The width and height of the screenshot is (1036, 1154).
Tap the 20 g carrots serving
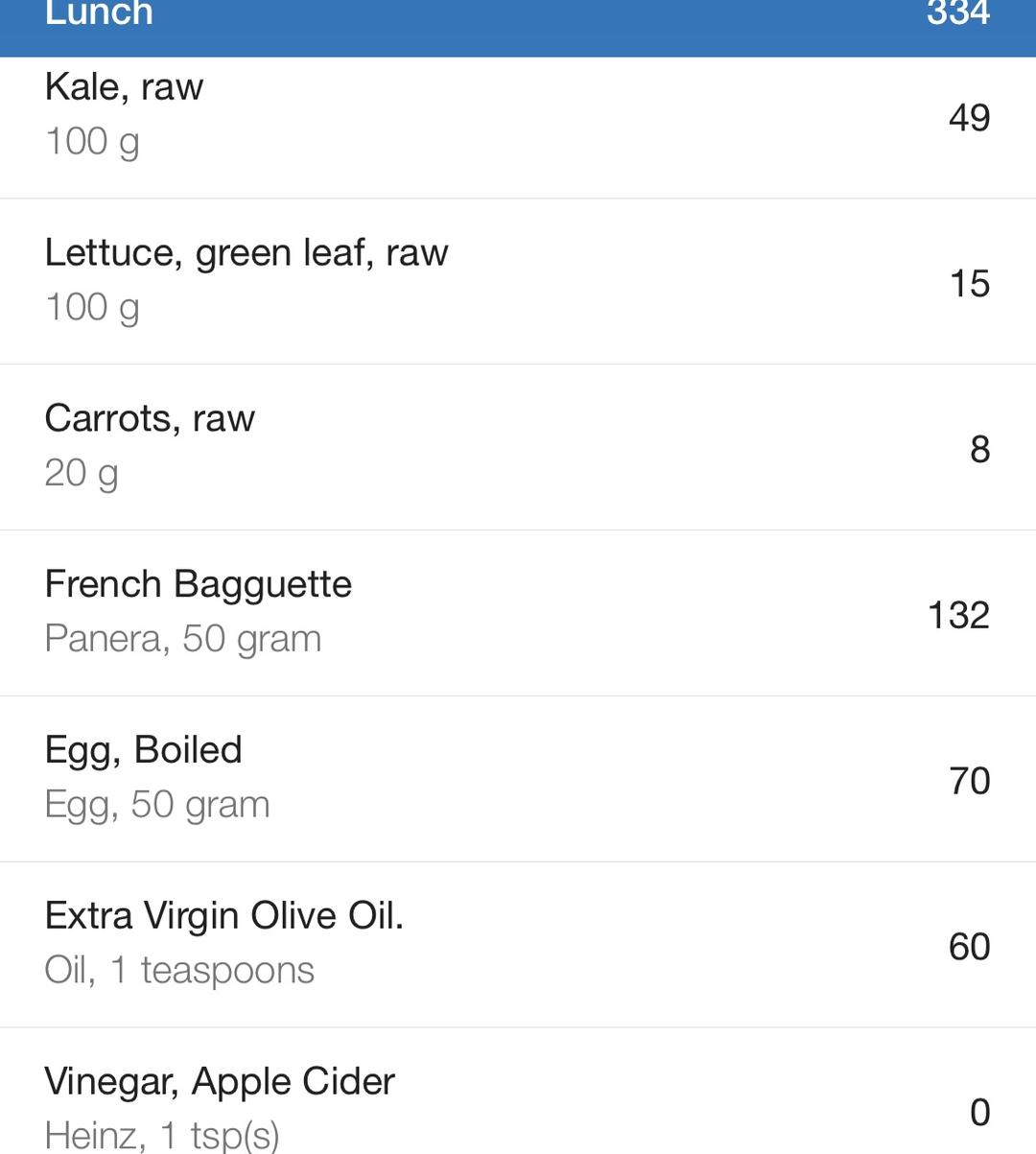pos(82,474)
